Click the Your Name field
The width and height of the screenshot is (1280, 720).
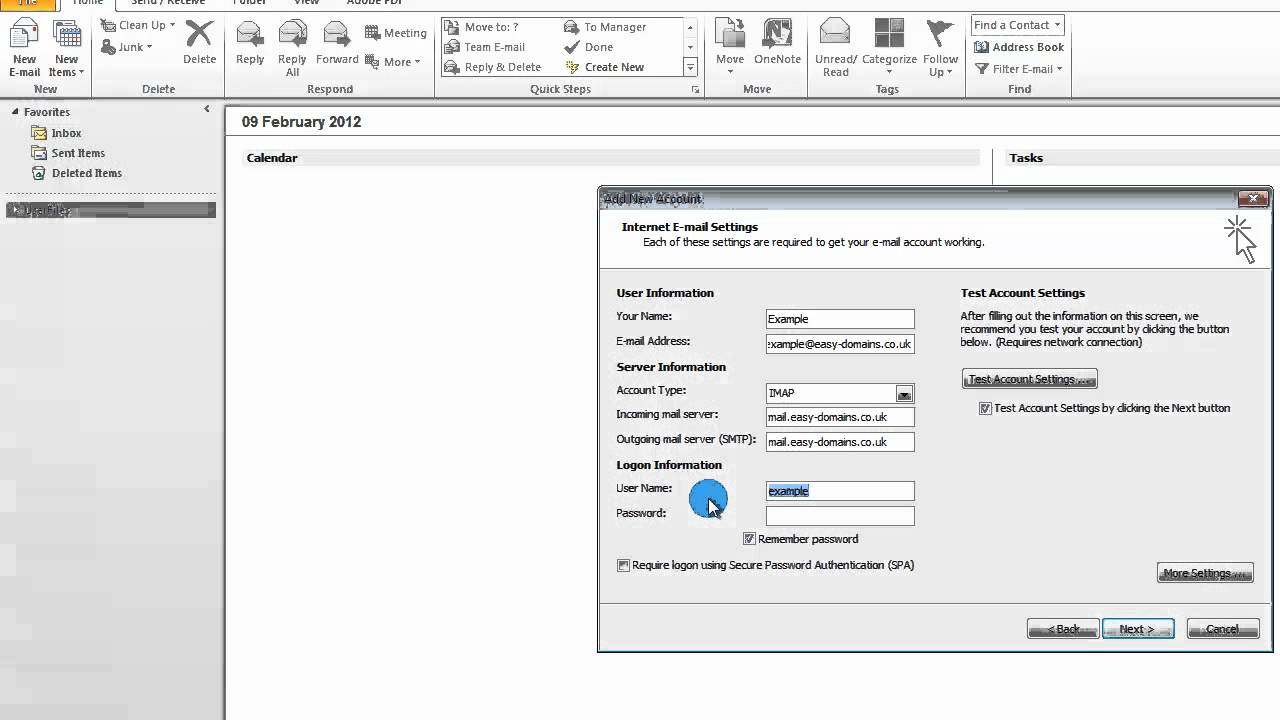pos(840,319)
